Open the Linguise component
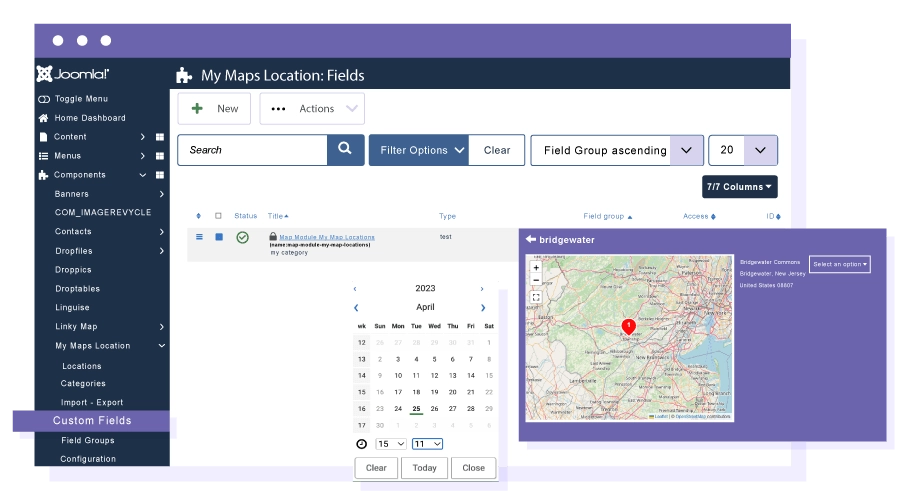 tap(72, 308)
